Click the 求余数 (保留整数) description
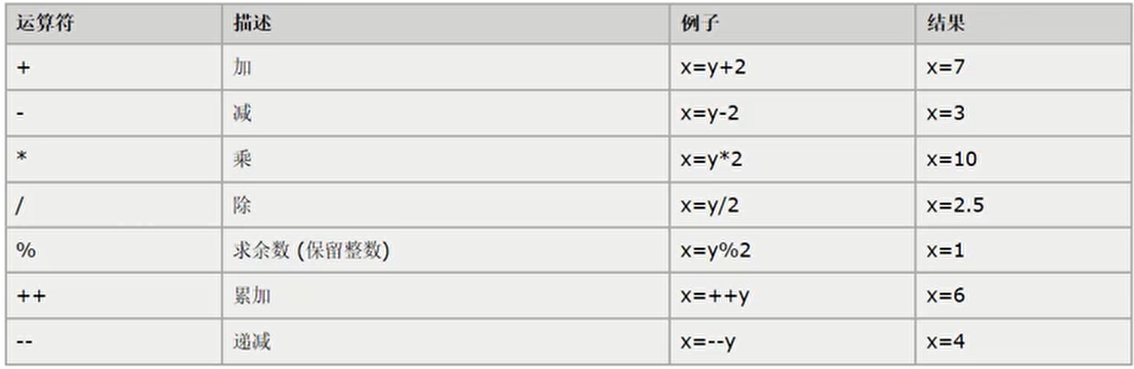The height and width of the screenshot is (369, 1134). click(311, 250)
